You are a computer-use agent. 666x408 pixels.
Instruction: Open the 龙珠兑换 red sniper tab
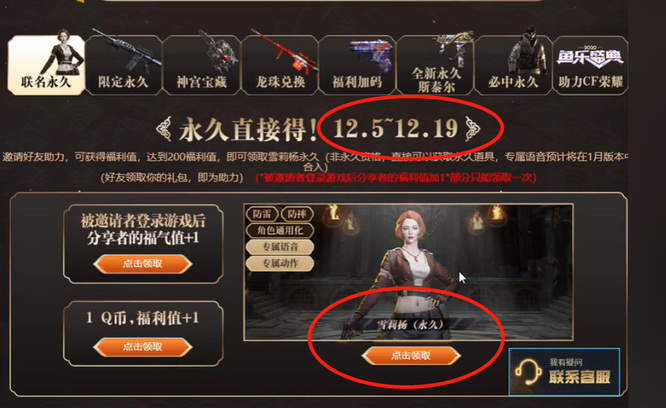[x=280, y=65]
